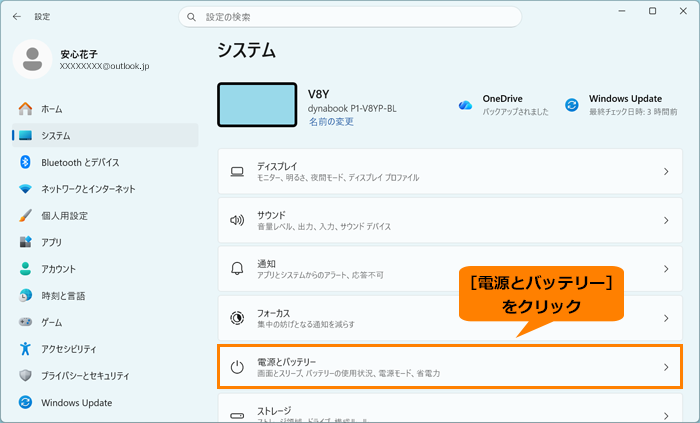Open アプリ settings page

105,242
